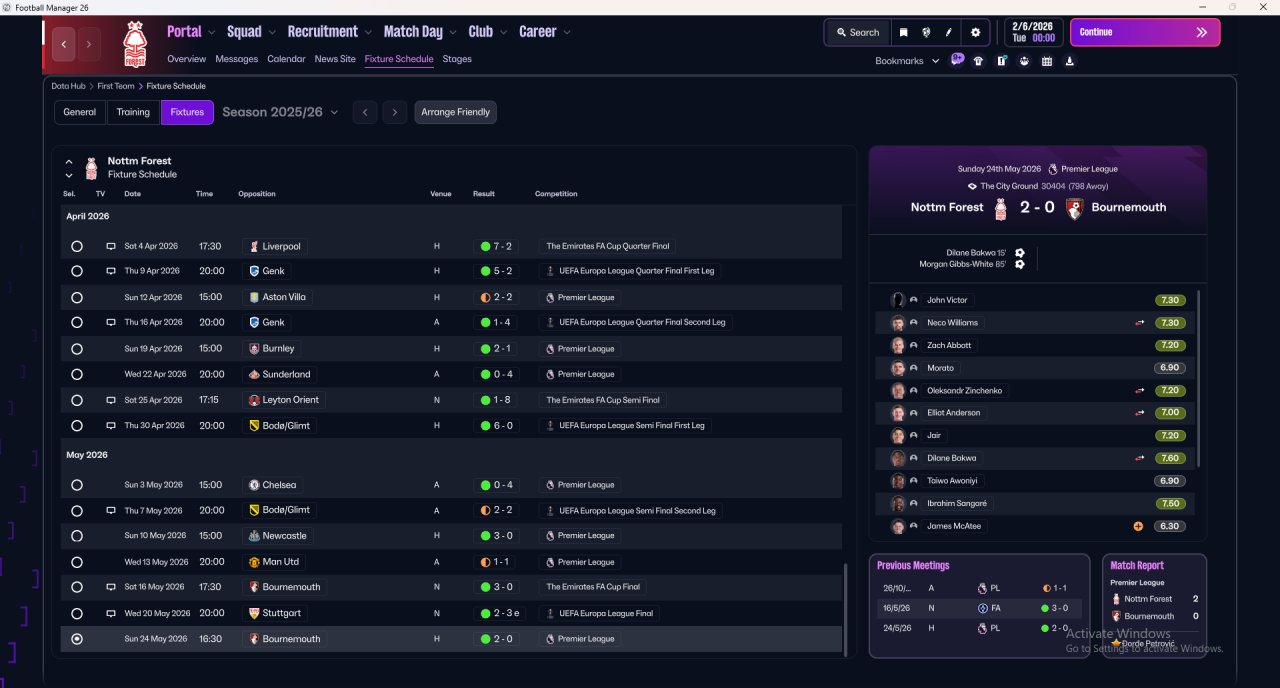Viewport: 1280px width, 688px height.
Task: Open the exclamation notice bookmark icon
Action: coord(1001,61)
